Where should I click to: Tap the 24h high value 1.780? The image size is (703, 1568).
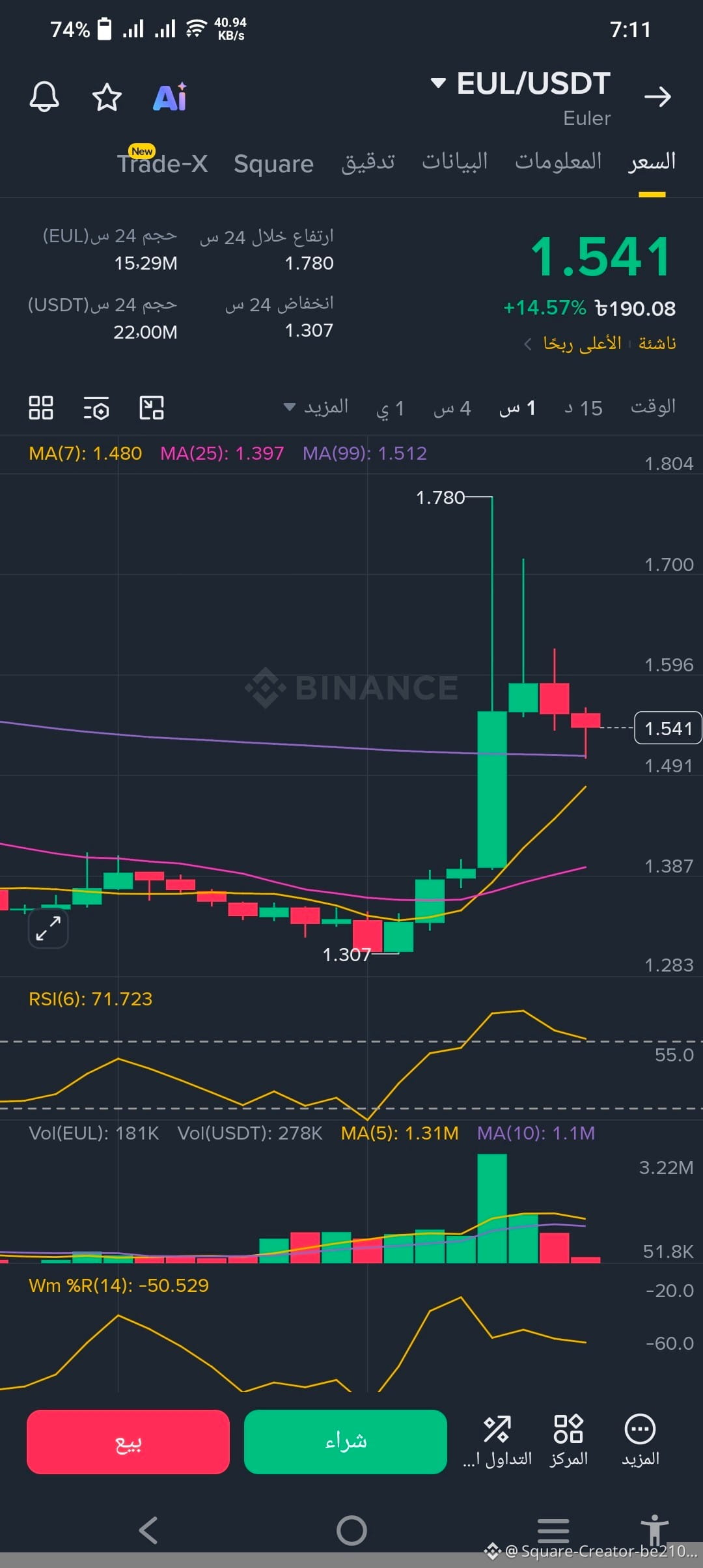pos(309,263)
